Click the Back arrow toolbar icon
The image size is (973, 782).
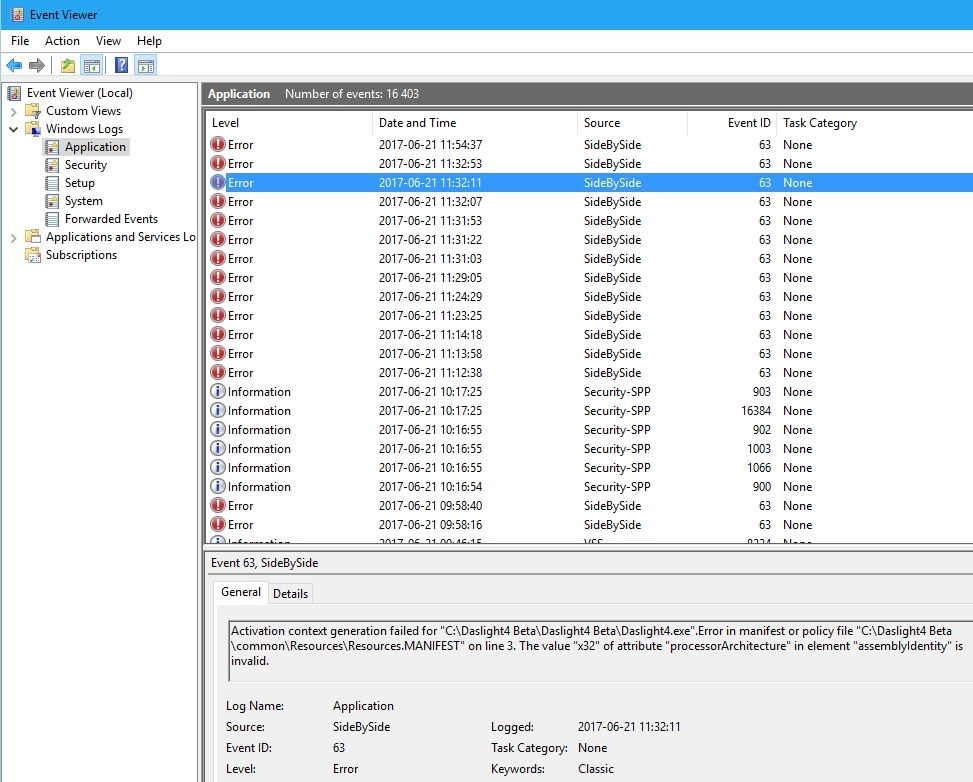pos(14,65)
